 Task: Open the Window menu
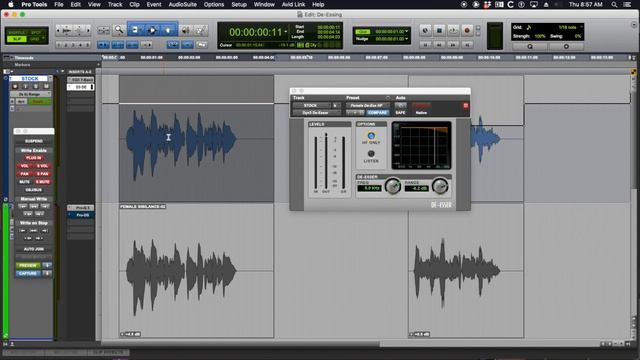[264, 4]
